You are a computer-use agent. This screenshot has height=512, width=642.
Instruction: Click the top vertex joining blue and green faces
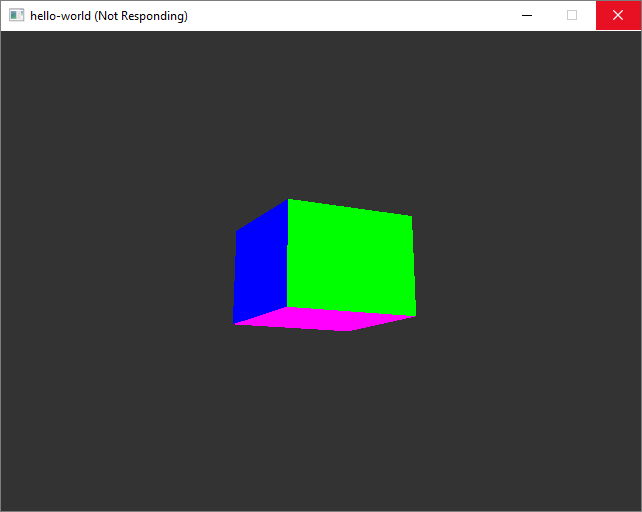[288, 199]
